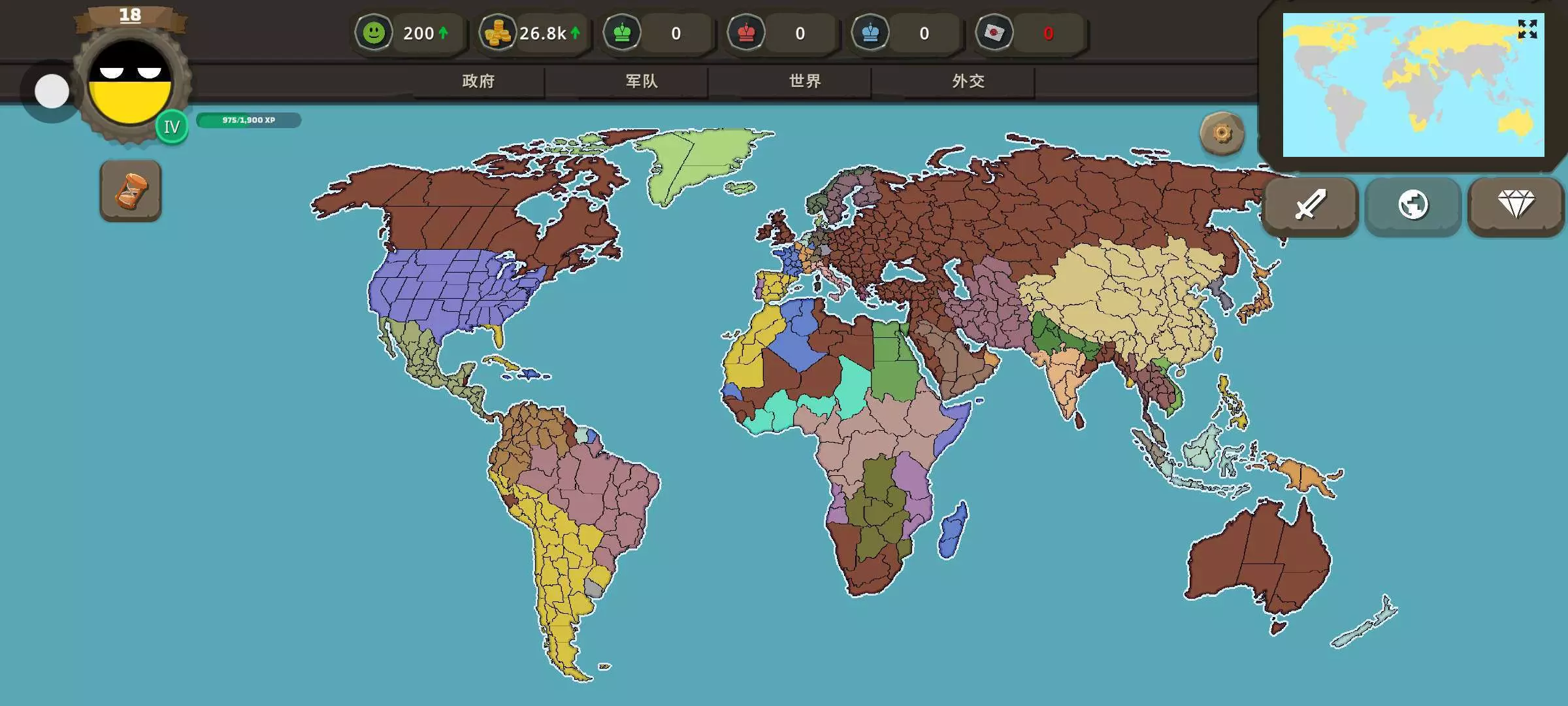Expand the minimap with fullscreen arrows
The image size is (1568, 706).
(x=1527, y=29)
